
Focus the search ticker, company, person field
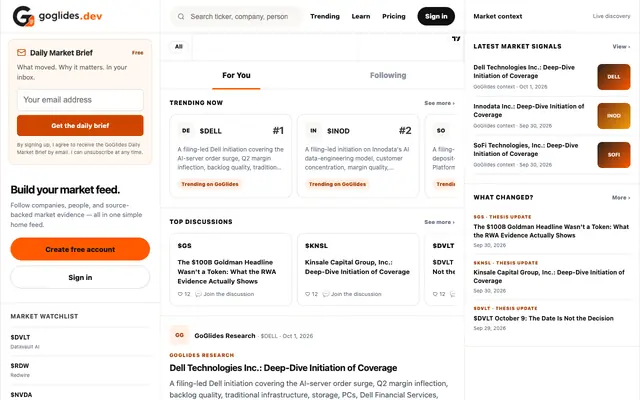pos(239,17)
